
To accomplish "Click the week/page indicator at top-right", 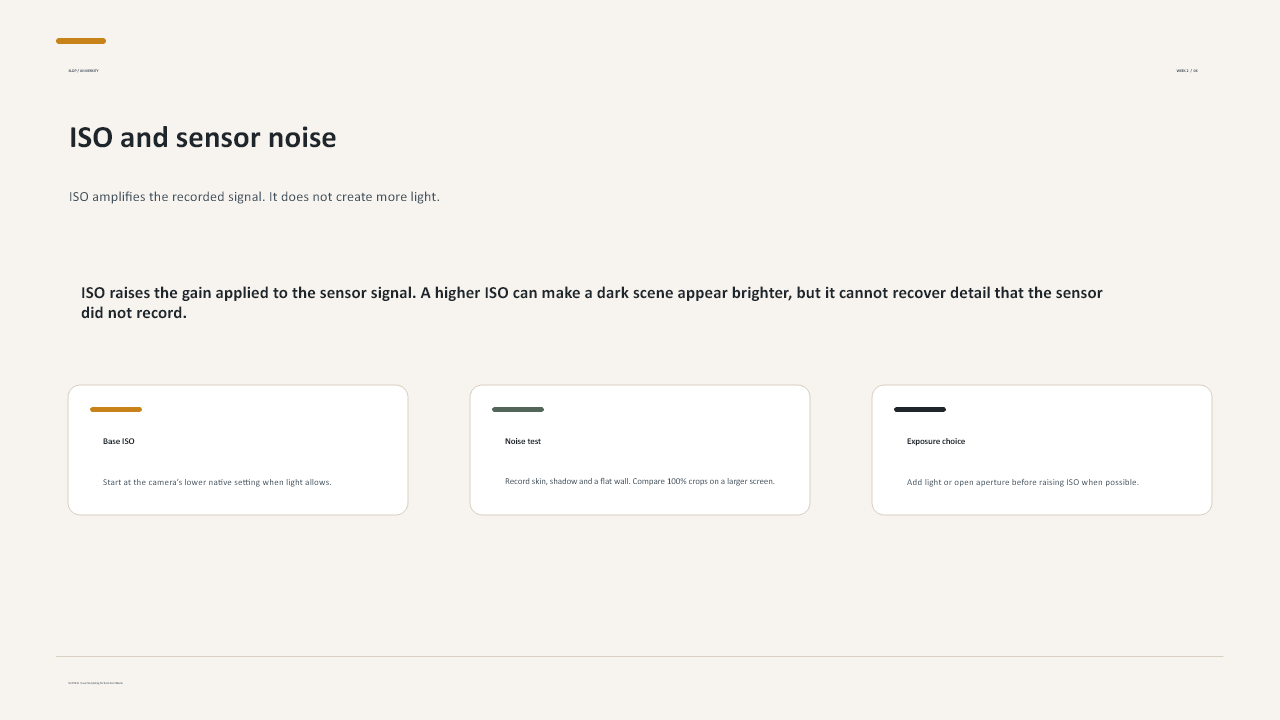I will [x=1187, y=71].
